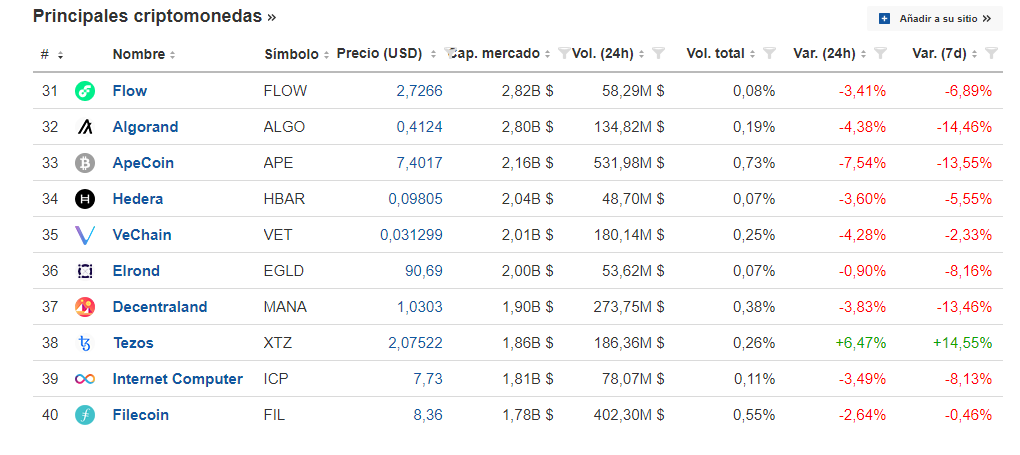Click the plus icon in Añadir a su sitio

pos(884,19)
